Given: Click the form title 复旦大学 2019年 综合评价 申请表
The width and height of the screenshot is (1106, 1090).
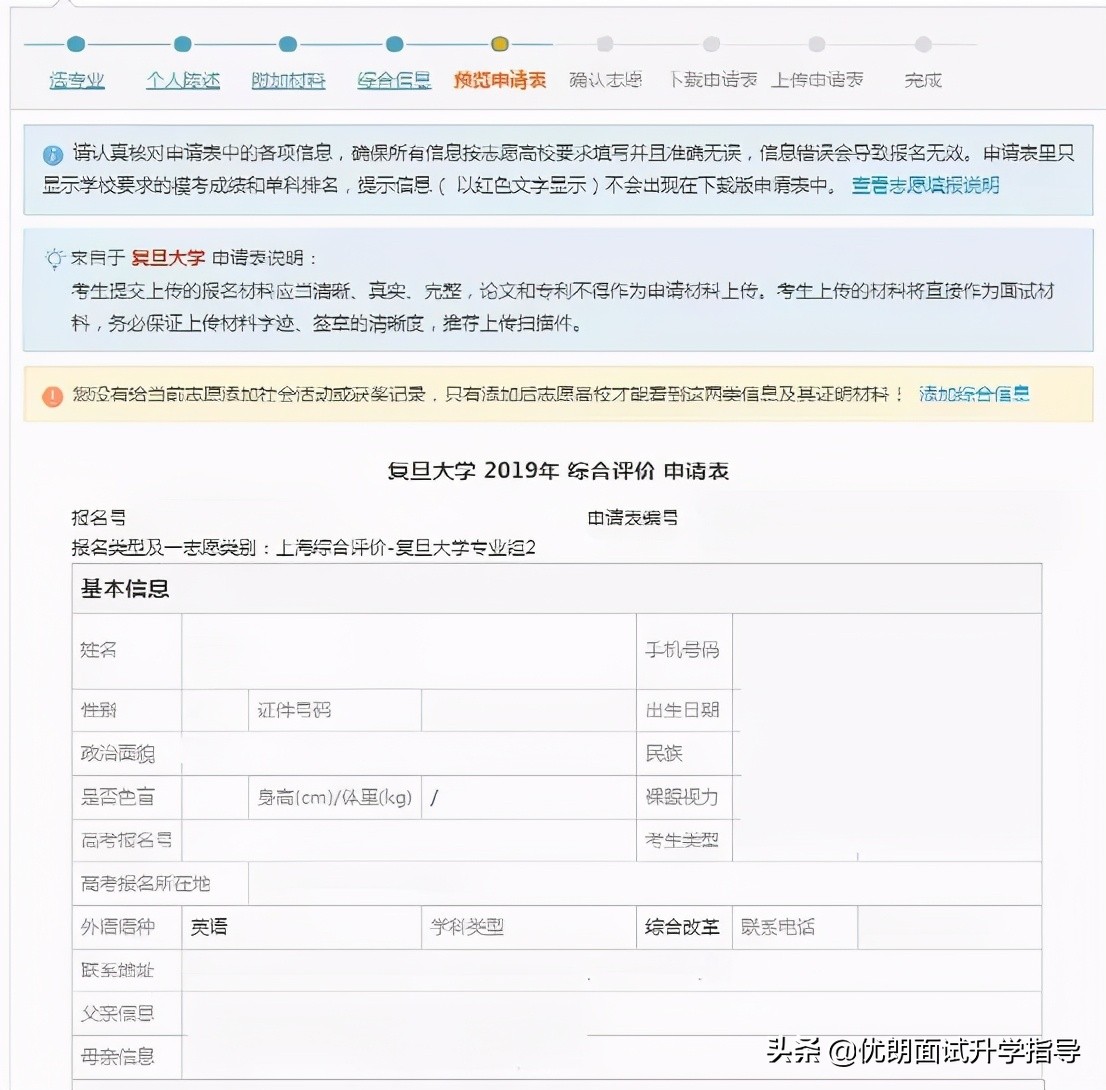Looking at the screenshot, I should coord(558,471).
